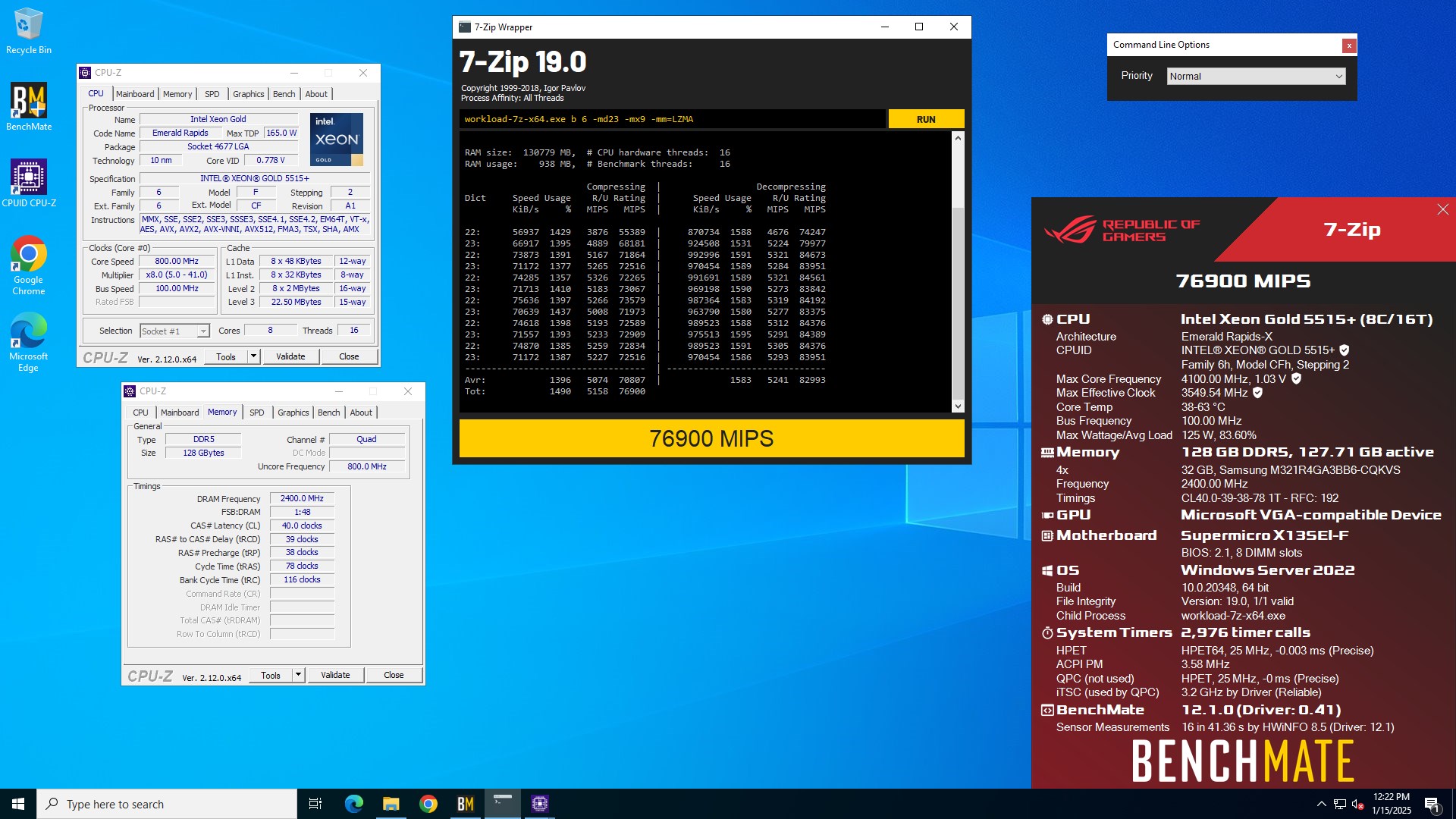This screenshot has height=819, width=1456.
Task: Click the RUN button in 7-Zip Wrapper
Action: [x=926, y=119]
